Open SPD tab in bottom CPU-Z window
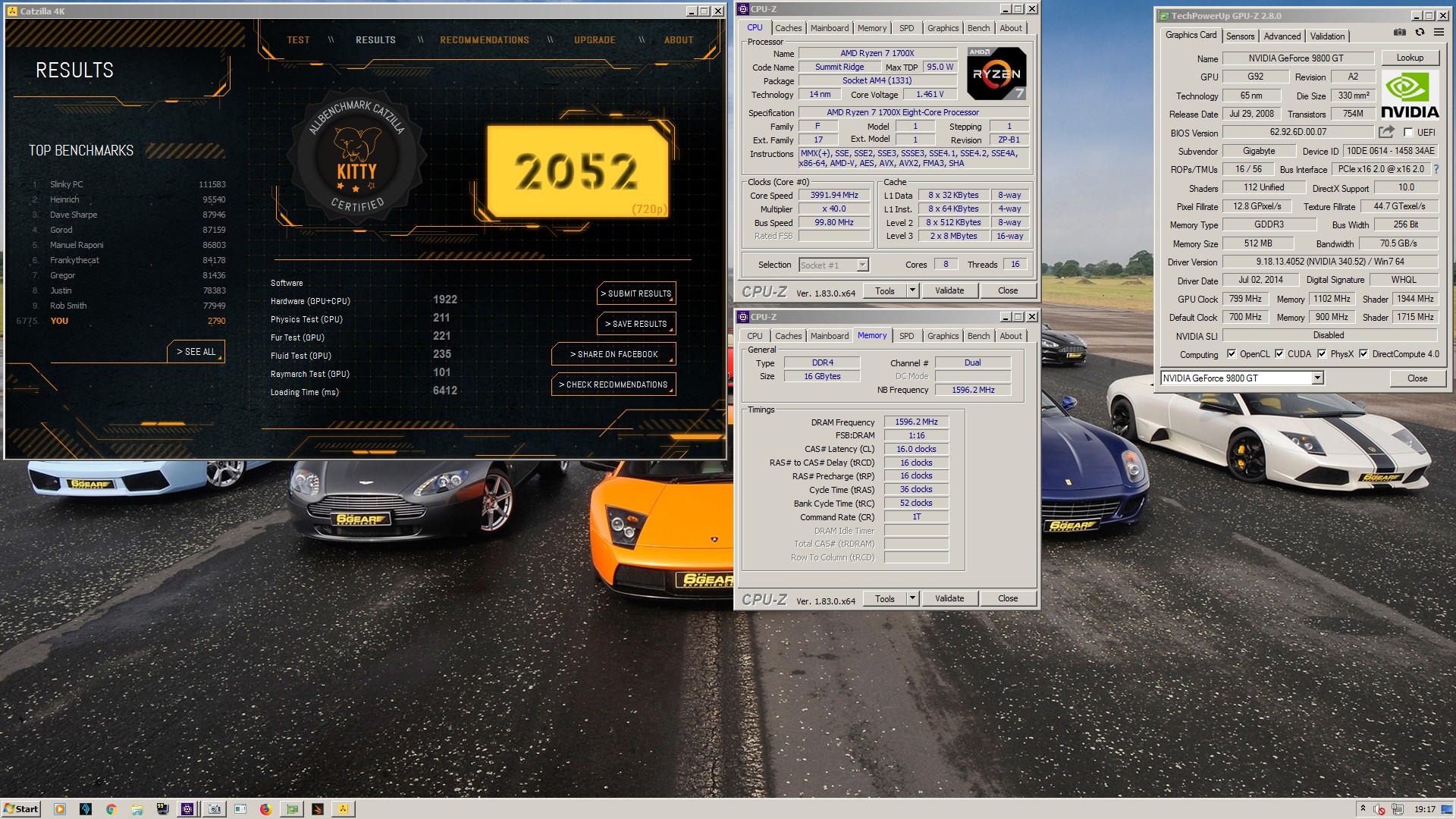 tap(906, 336)
